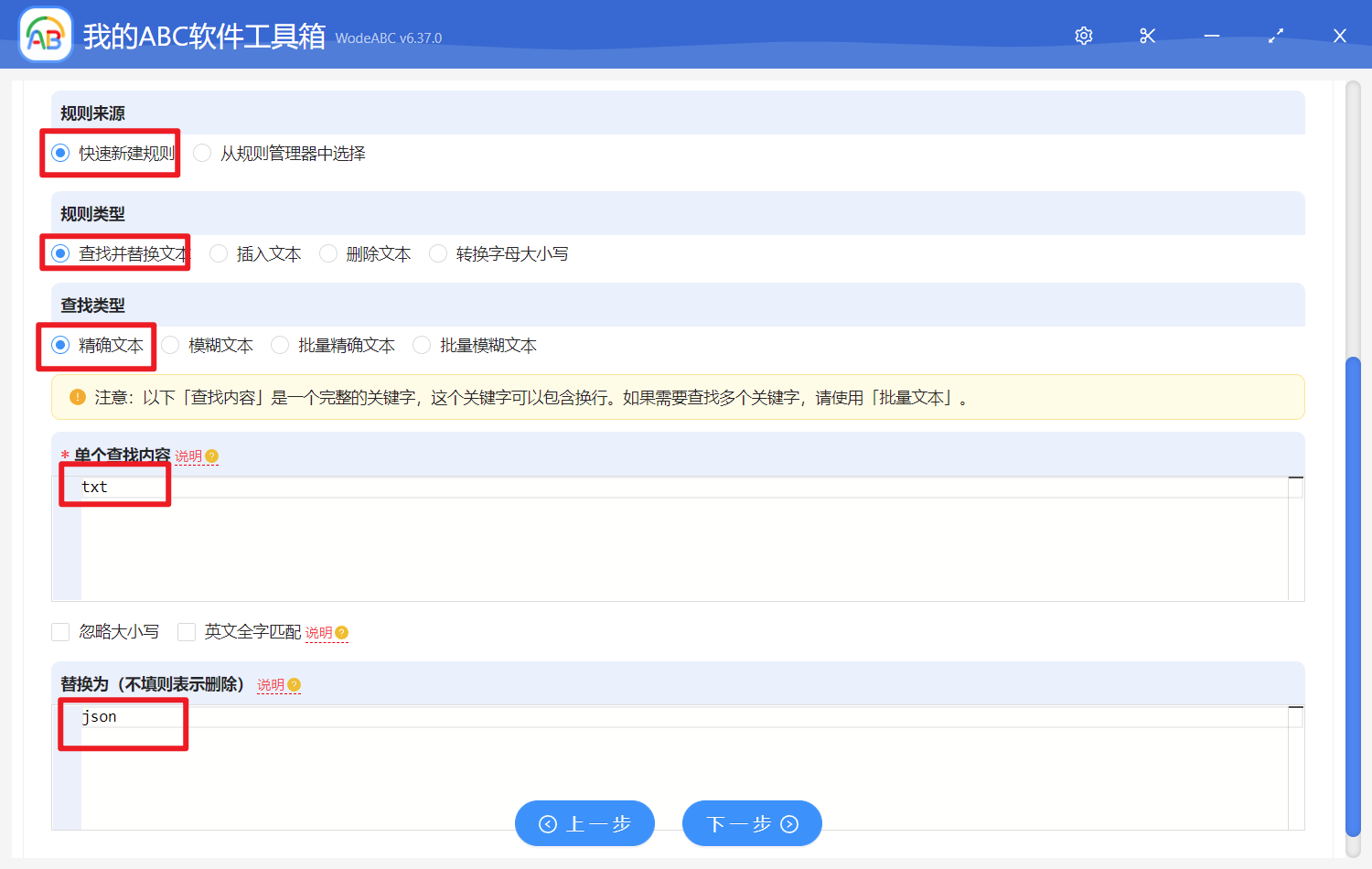
Task: Click the scissors icon in the title bar
Action: click(1147, 35)
